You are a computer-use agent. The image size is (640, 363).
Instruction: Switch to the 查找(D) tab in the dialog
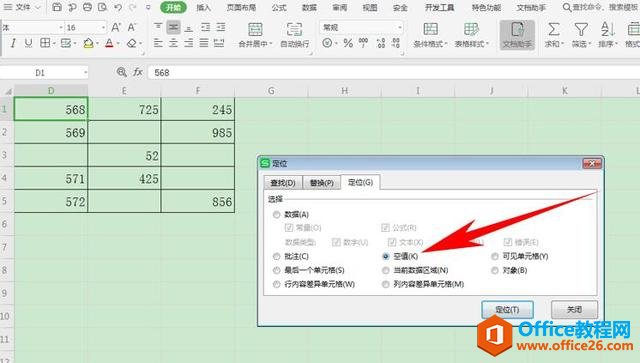[283, 183]
